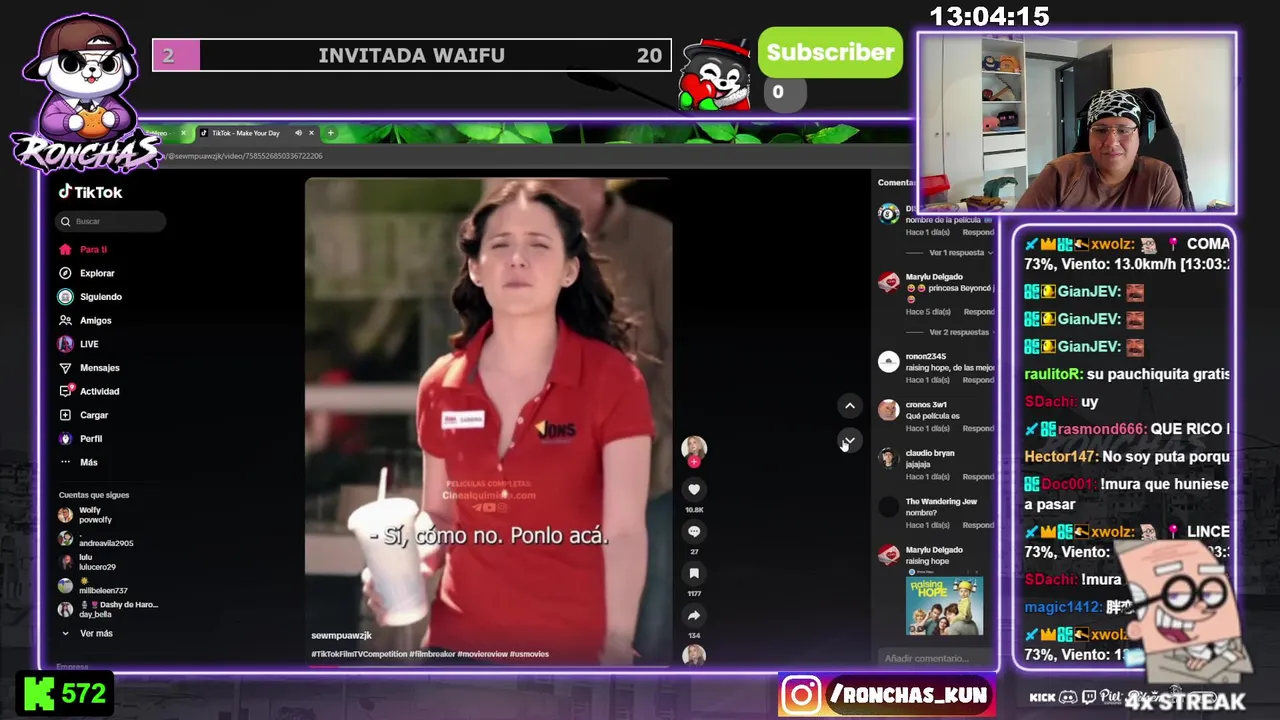
Task: Click streamer webcam feed
Action: (1077, 124)
